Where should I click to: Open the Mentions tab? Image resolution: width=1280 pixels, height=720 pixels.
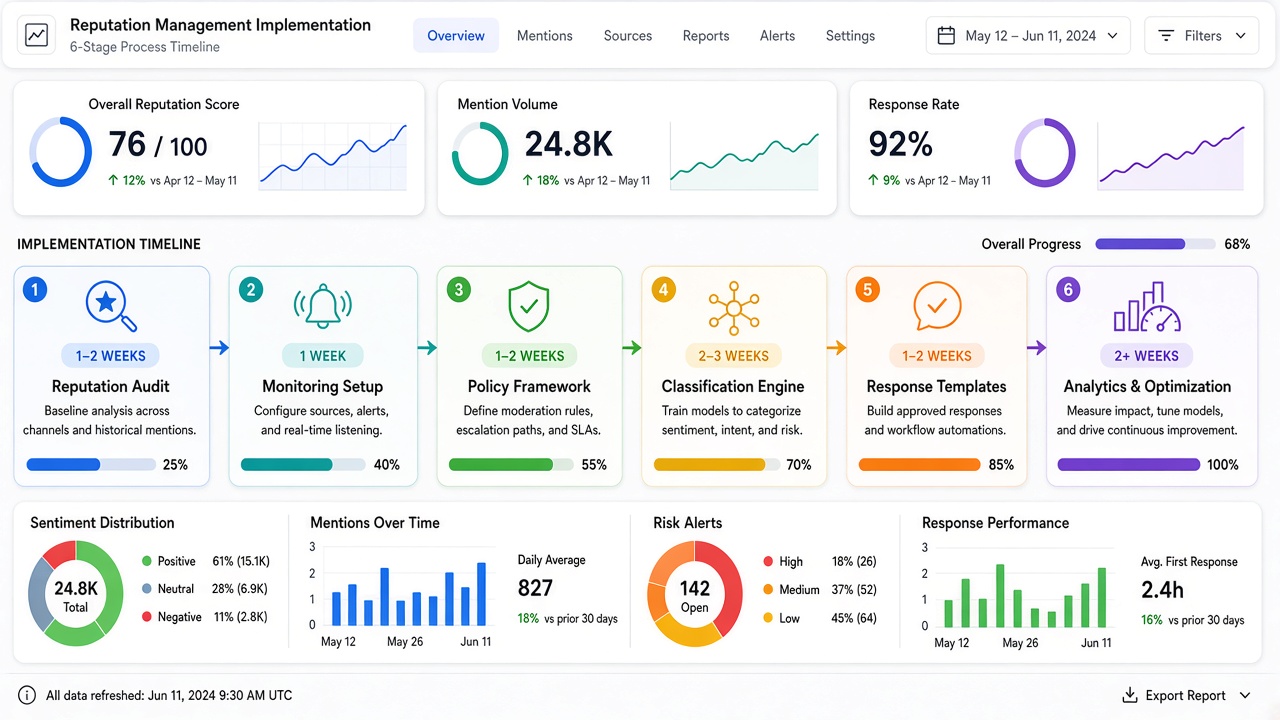(x=545, y=36)
